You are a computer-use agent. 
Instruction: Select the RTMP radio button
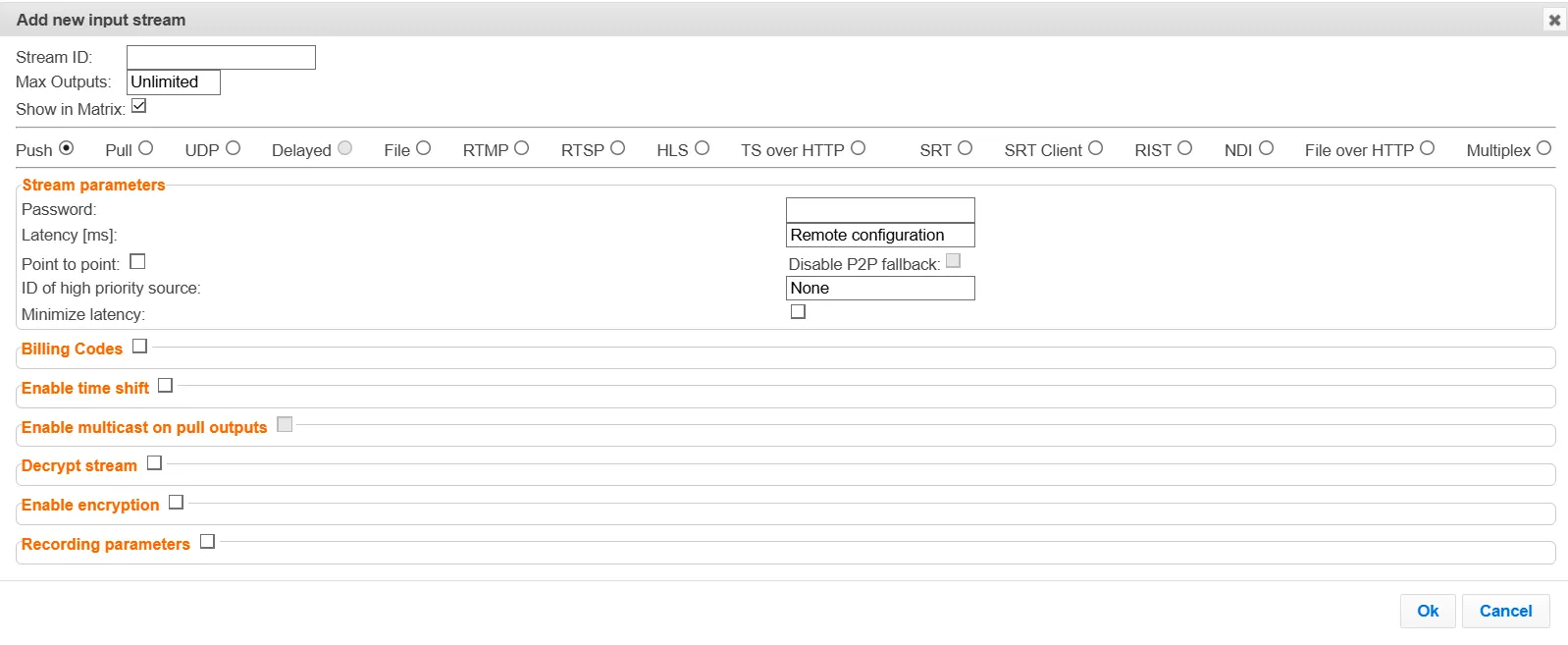tap(522, 148)
